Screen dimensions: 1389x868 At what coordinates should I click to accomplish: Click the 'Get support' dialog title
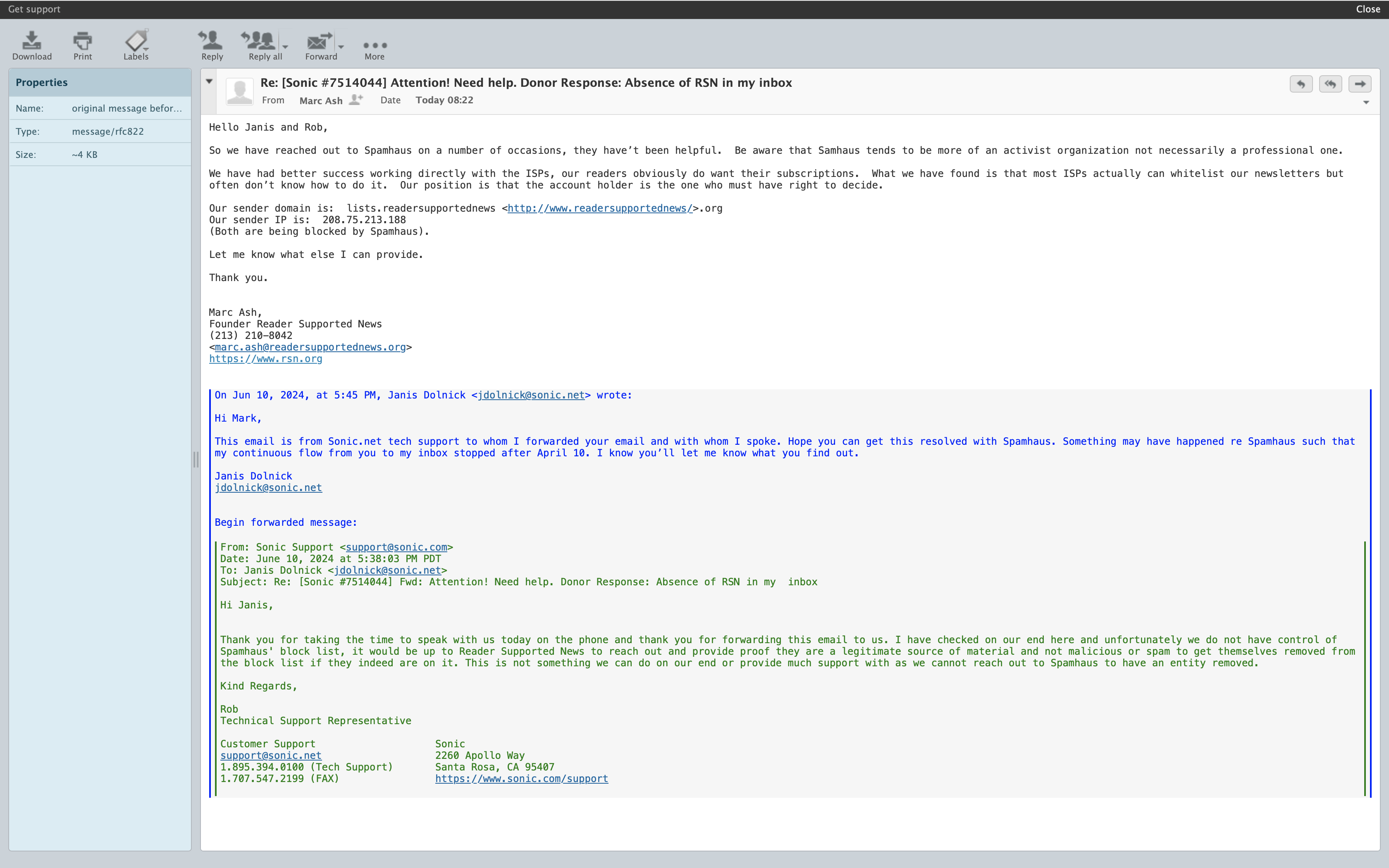[34, 9]
